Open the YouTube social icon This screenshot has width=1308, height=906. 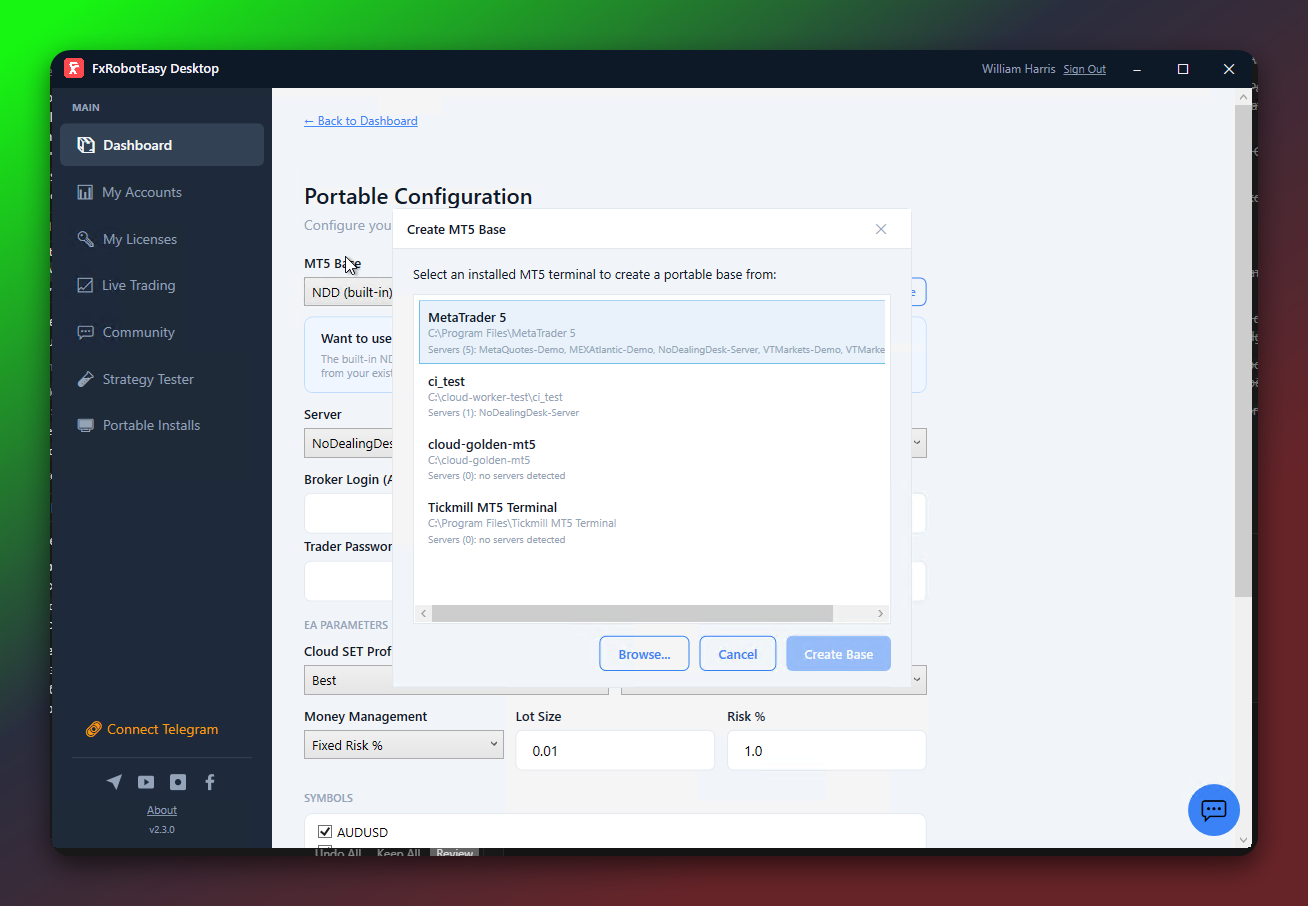click(x=146, y=782)
